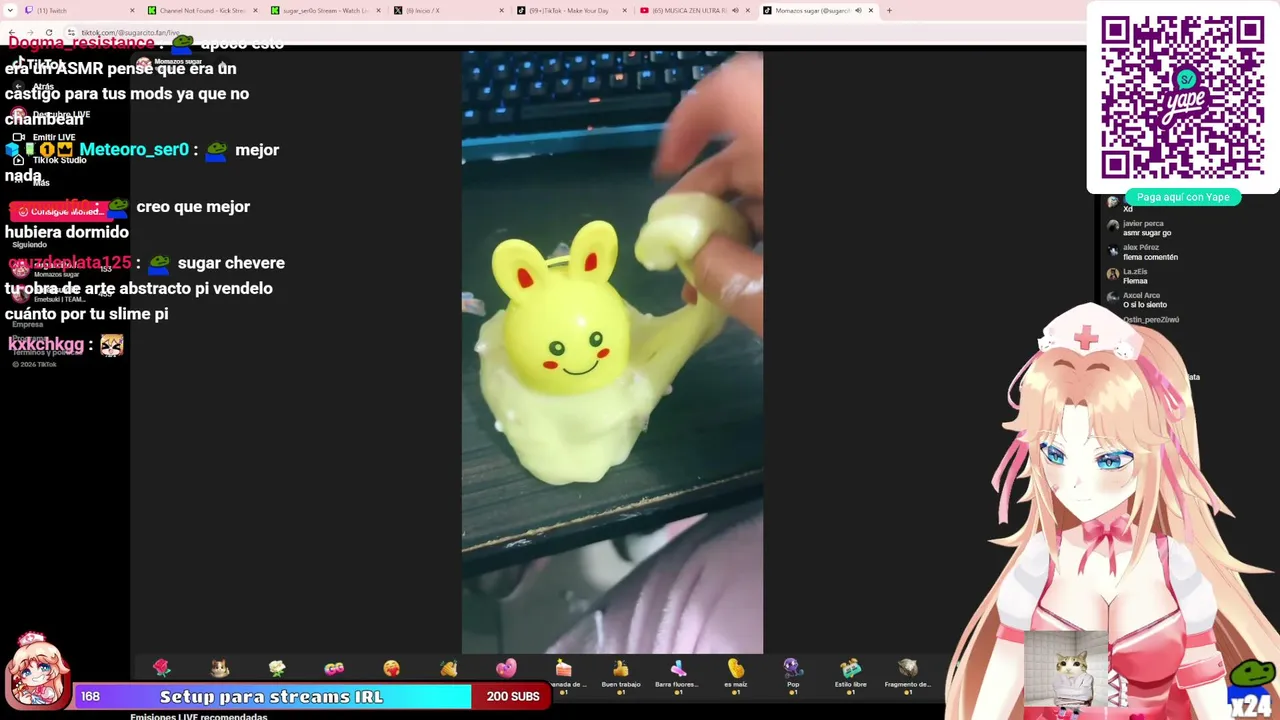Image resolution: width=1280 pixels, height=720 pixels.
Task: Click the Setup para streams IRL bar
Action: (271, 697)
